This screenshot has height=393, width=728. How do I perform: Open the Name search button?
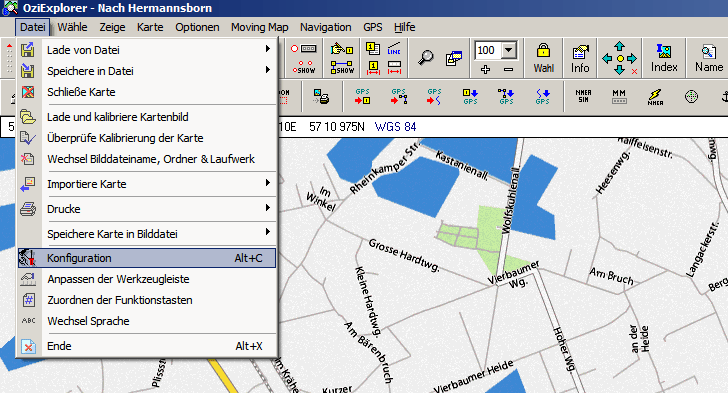click(708, 58)
